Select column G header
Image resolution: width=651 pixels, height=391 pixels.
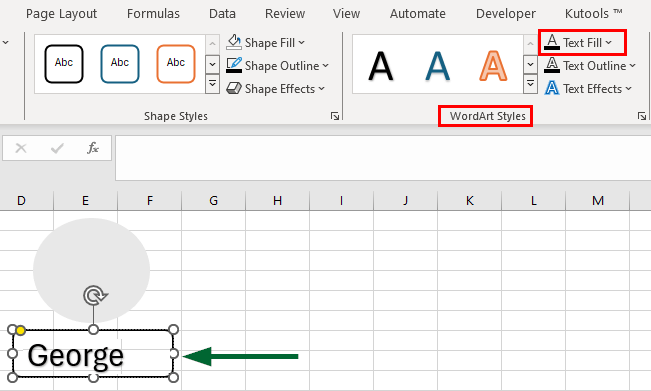point(213,201)
